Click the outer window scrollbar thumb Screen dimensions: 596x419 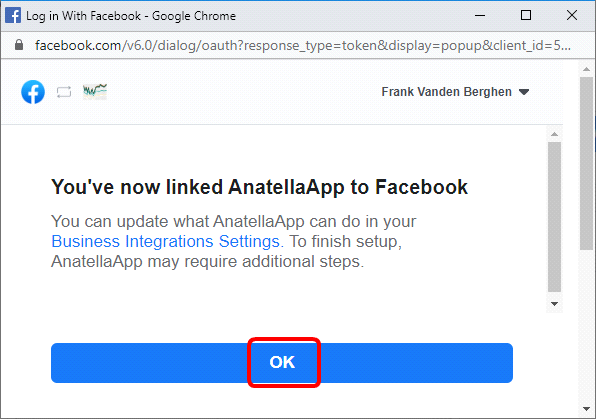(586, 163)
